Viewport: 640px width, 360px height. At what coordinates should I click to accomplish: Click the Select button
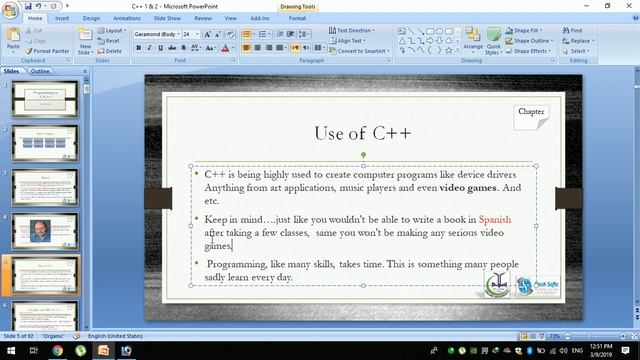(576, 51)
